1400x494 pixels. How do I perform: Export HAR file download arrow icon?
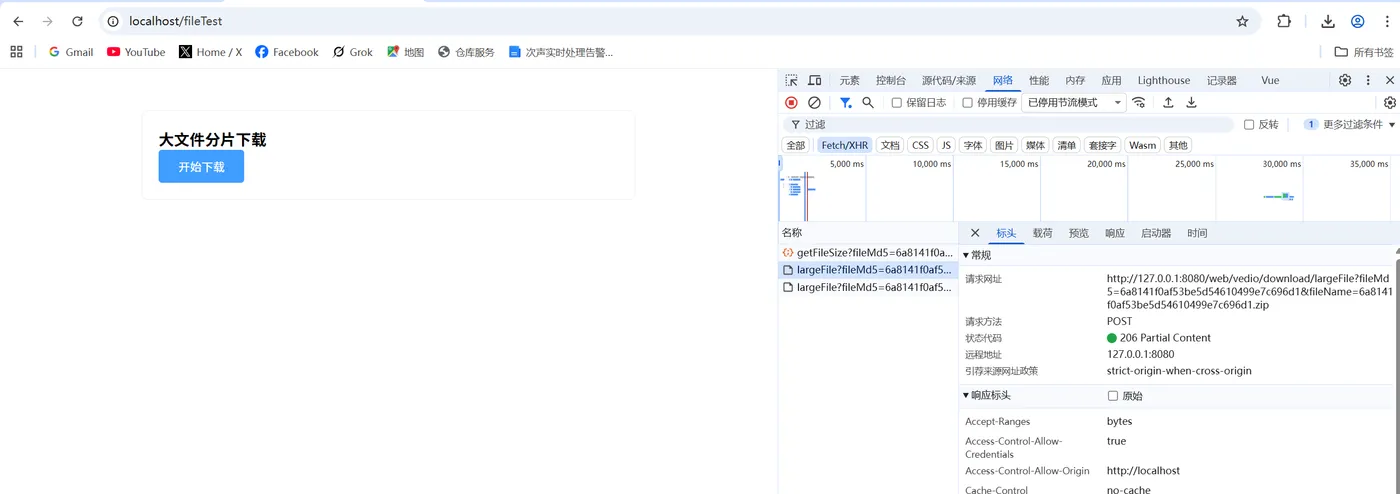[x=1192, y=102]
